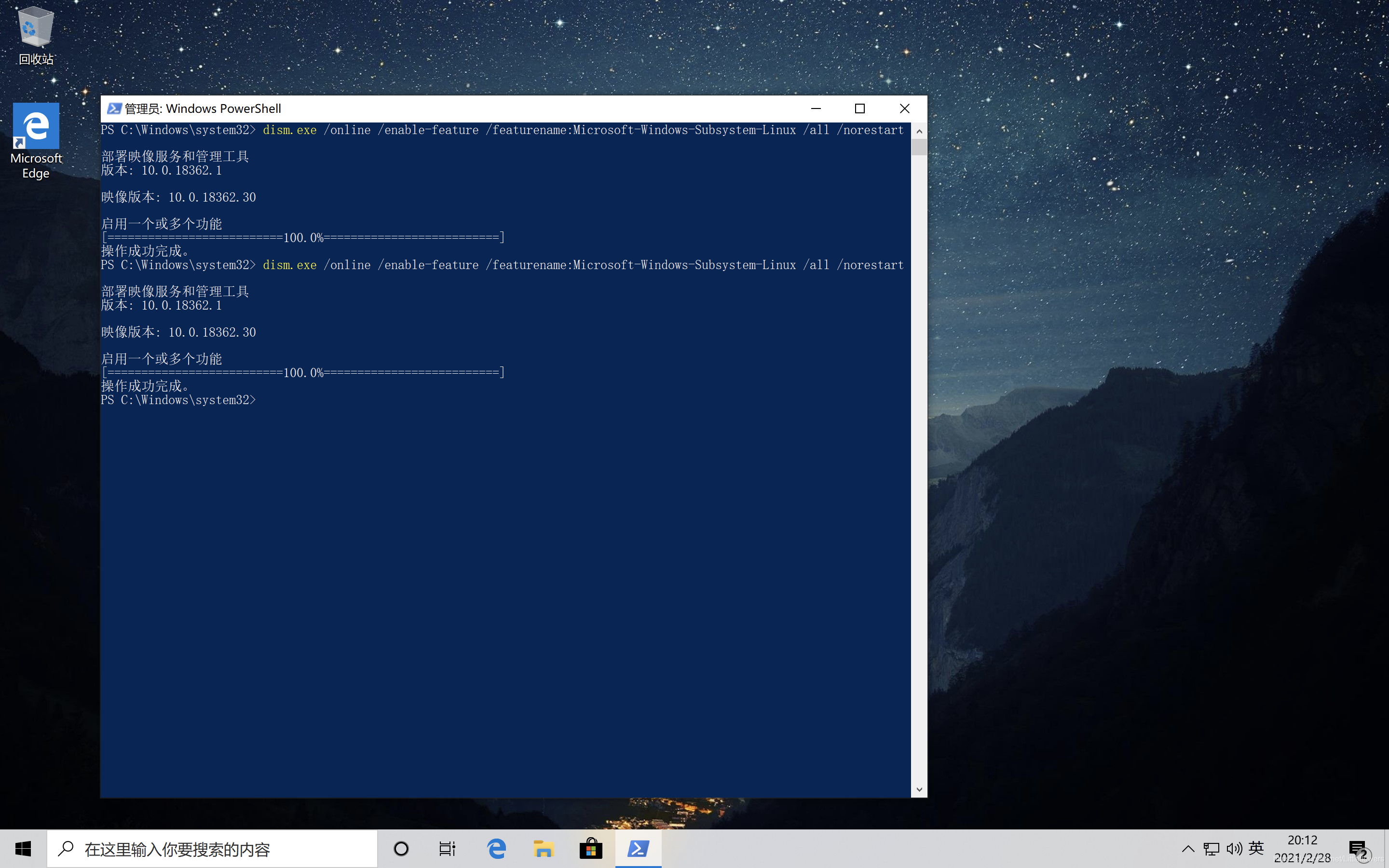Open Task View from the taskbar
Image resolution: width=1389 pixels, height=868 pixels.
tap(448, 849)
